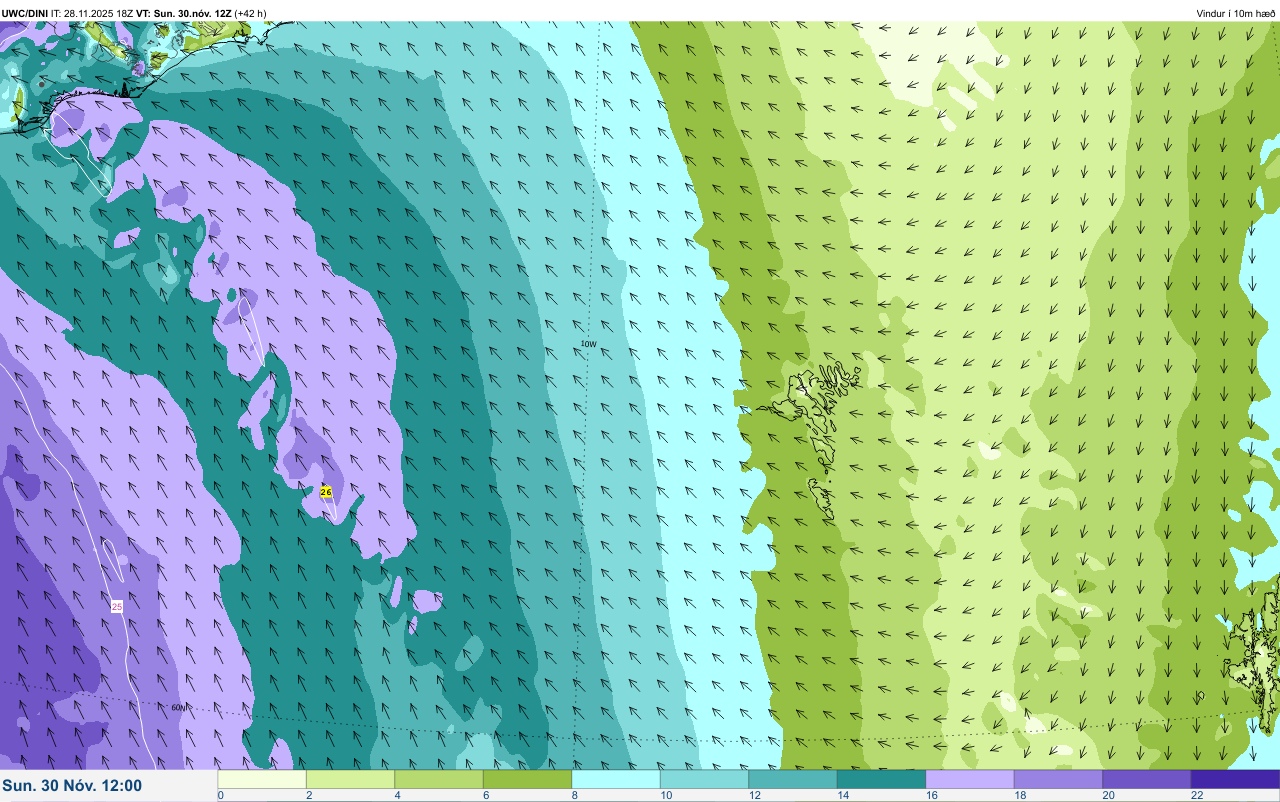The height and width of the screenshot is (802, 1280).
Task: Pick the teal 12–14 legend swatch
Action: (793, 779)
